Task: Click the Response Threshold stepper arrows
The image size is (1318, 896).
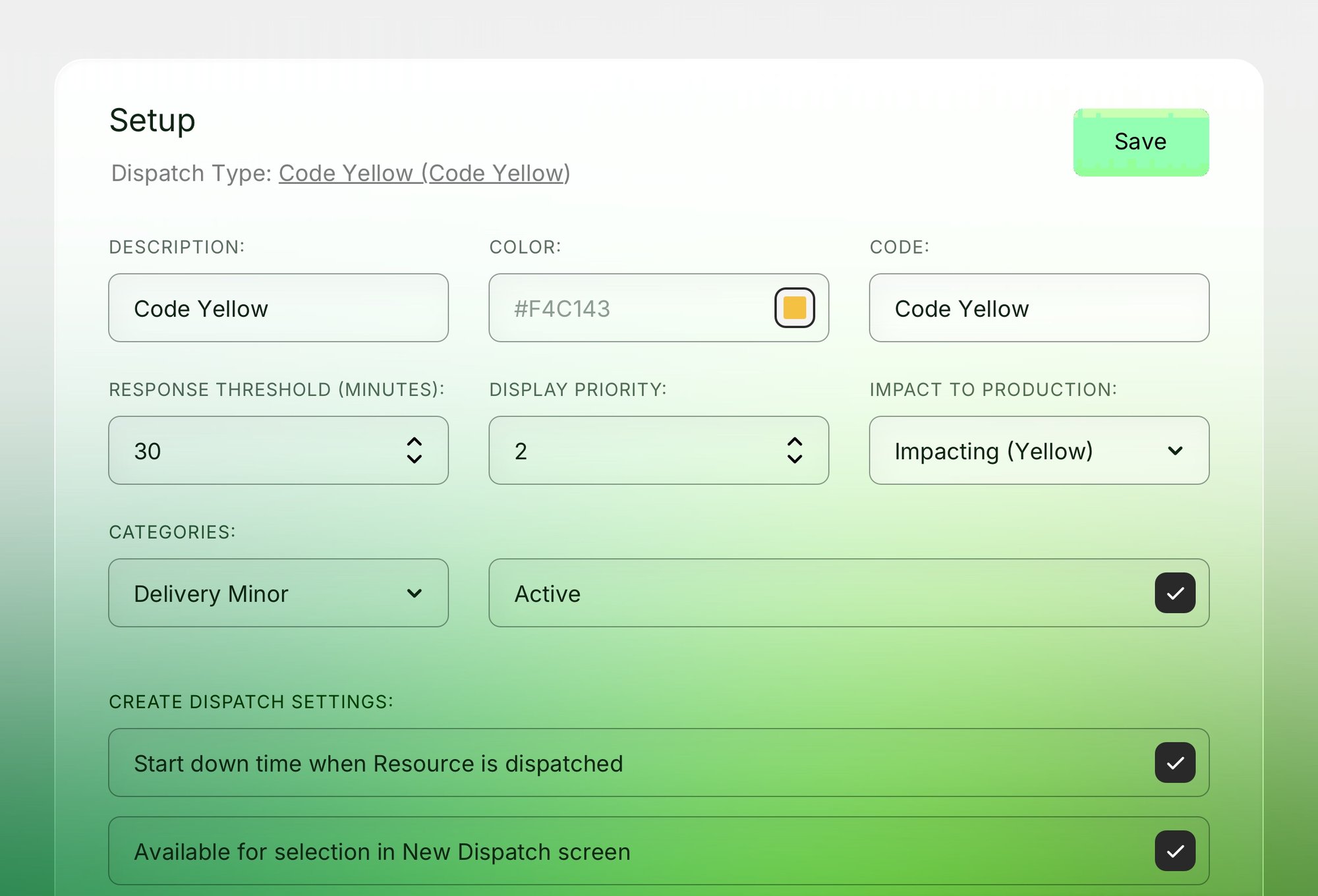Action: coord(414,451)
